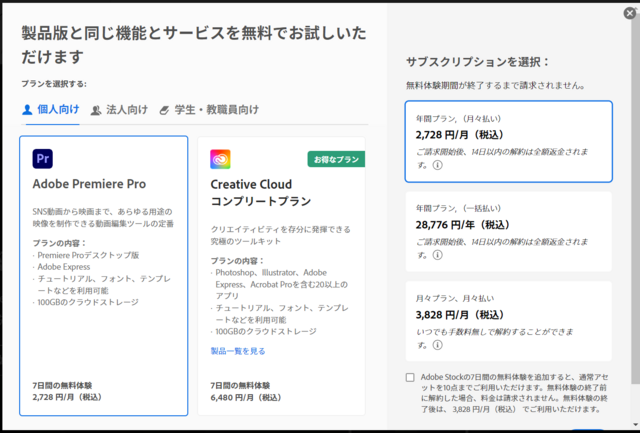Select 年間プラン (一括払い) 28,776 円/年 option
Image resolution: width=640 pixels, height=433 pixels.
(509, 231)
